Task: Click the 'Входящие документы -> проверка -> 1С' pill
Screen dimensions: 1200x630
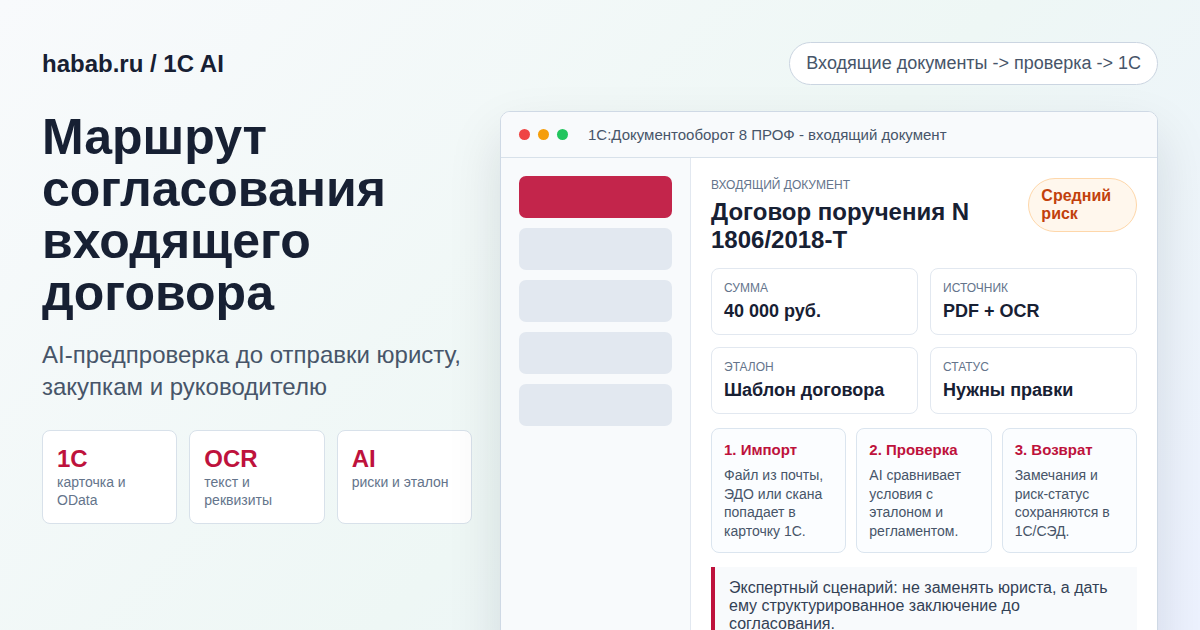Action: point(973,63)
